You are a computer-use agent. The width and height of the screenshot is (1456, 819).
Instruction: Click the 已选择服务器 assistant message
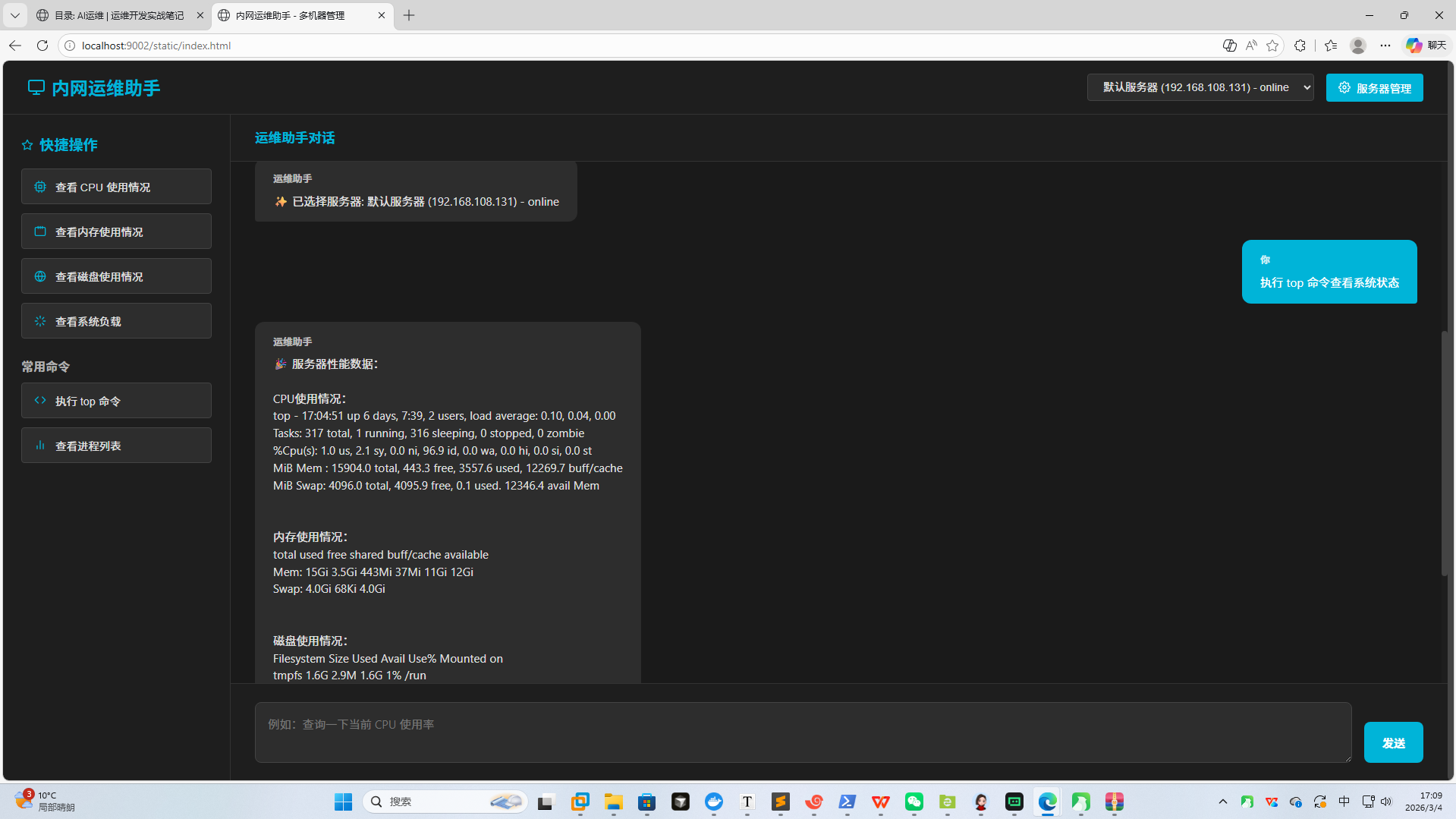[x=416, y=191]
